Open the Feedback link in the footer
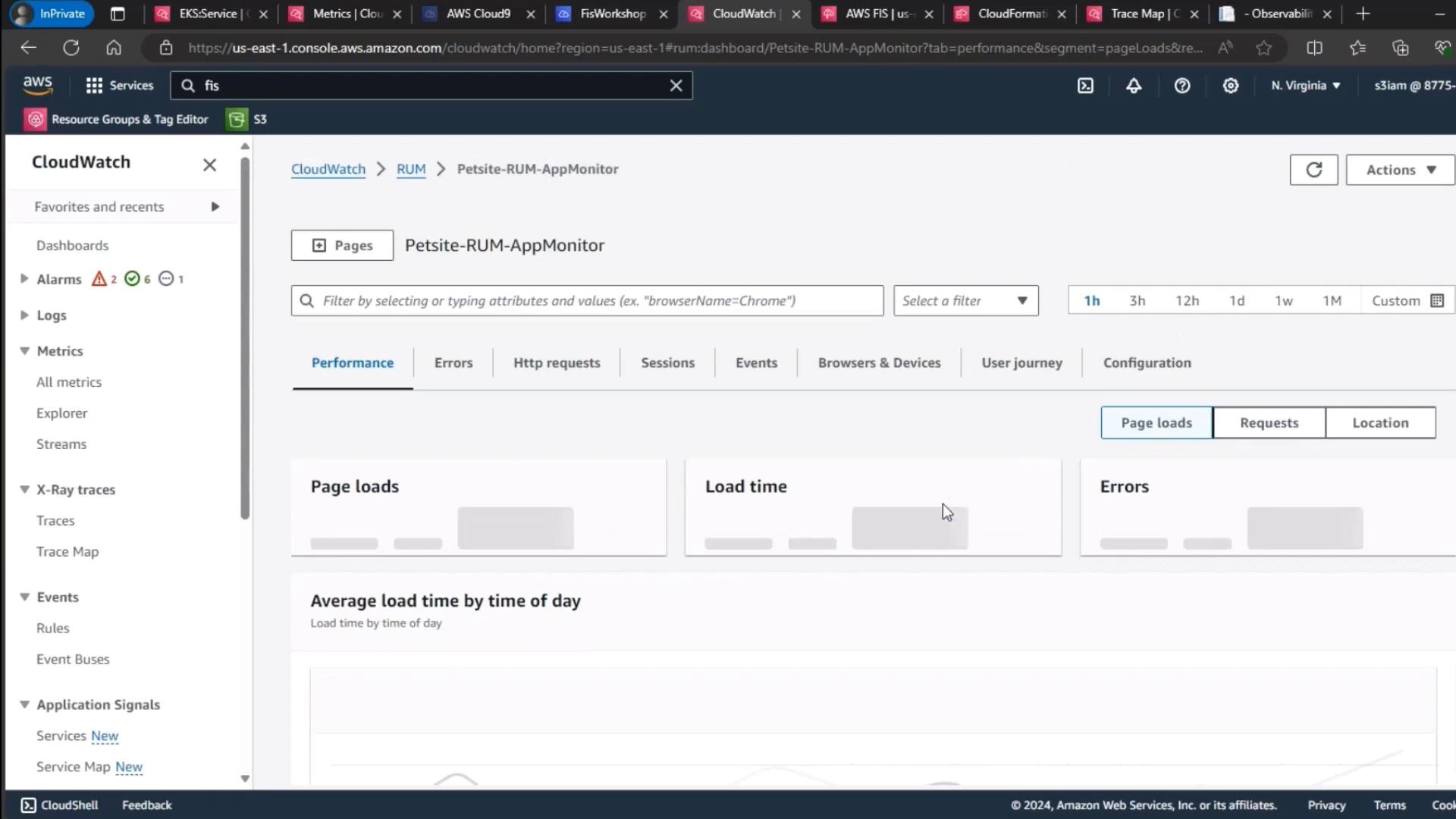The image size is (1456, 819). (147, 805)
